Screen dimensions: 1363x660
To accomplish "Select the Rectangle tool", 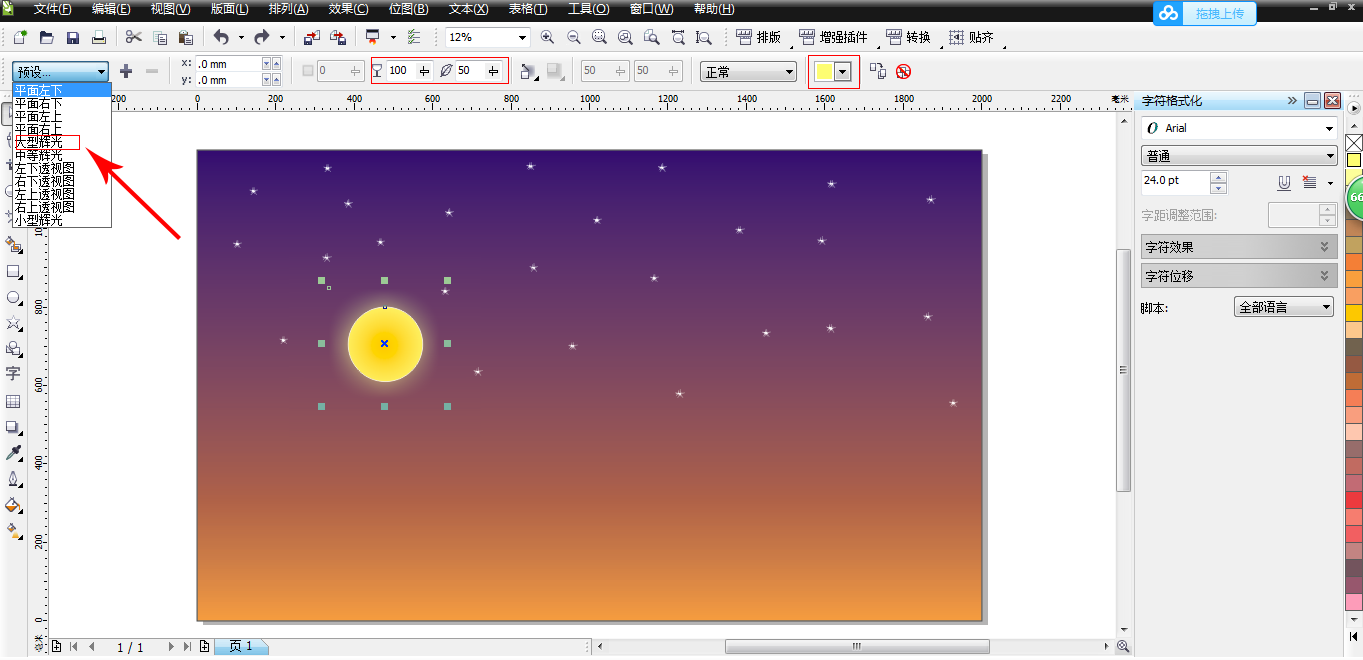I will [14, 272].
